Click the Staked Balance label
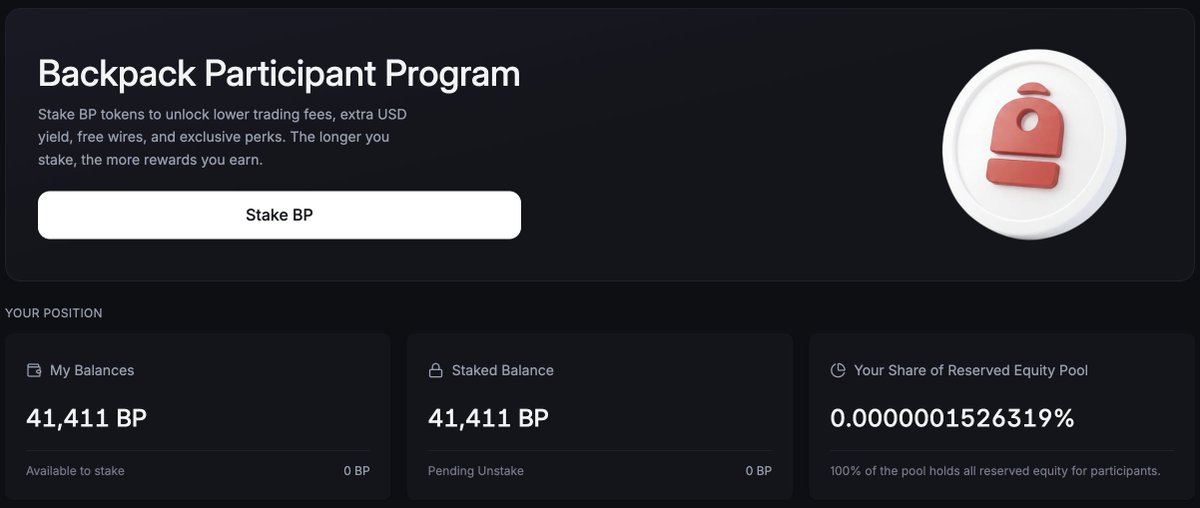The image size is (1200, 508). click(503, 370)
